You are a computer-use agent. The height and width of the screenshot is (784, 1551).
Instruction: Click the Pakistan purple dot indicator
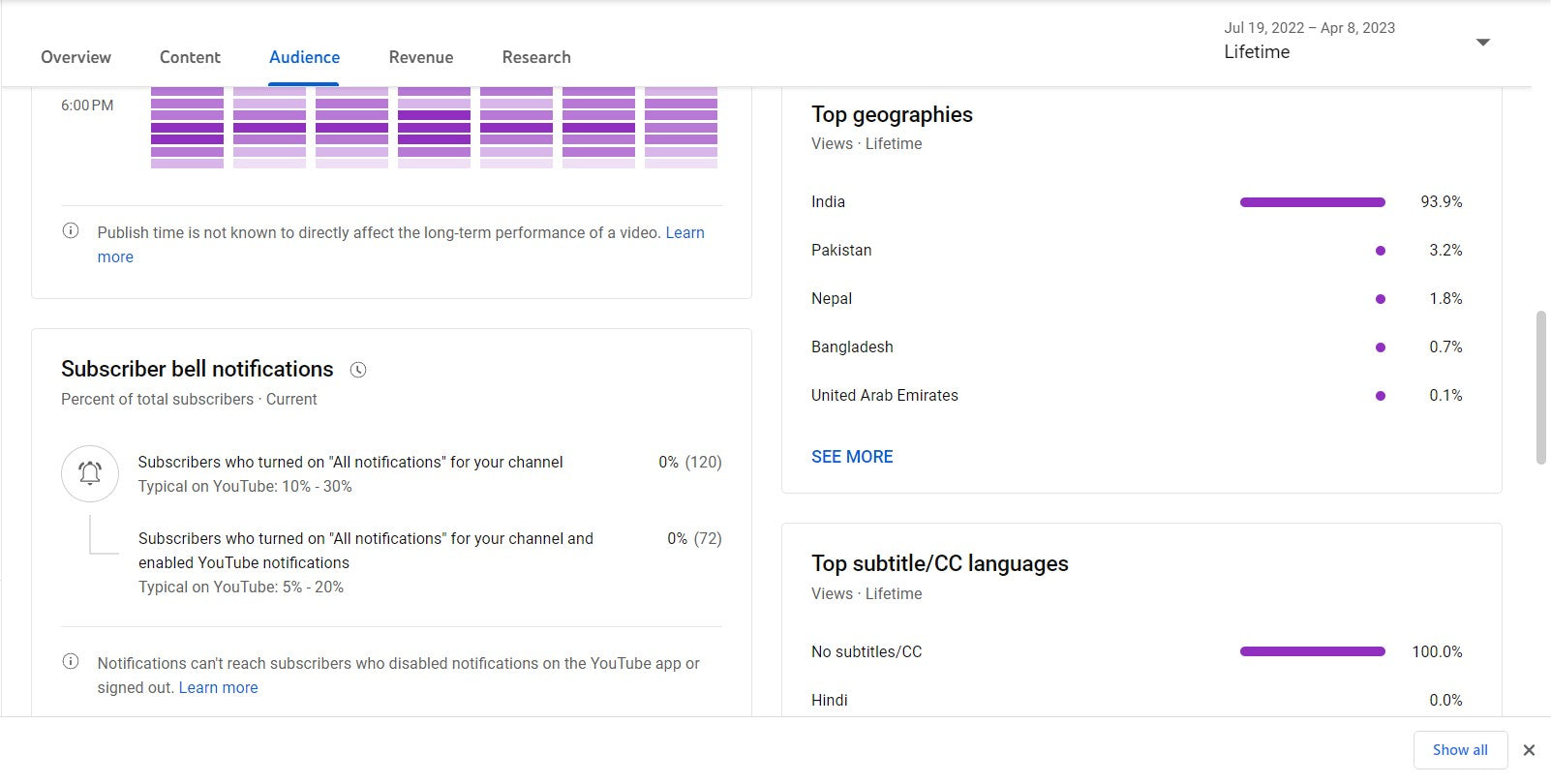[1381, 251]
